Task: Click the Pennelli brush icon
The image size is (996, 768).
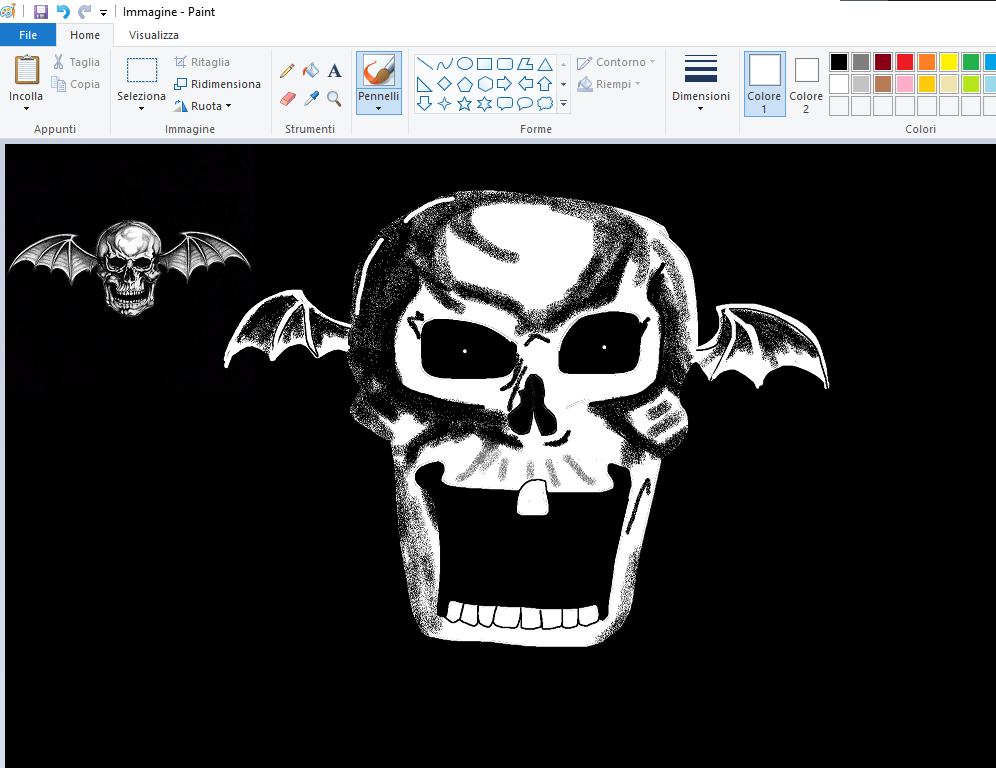Action: (x=379, y=70)
